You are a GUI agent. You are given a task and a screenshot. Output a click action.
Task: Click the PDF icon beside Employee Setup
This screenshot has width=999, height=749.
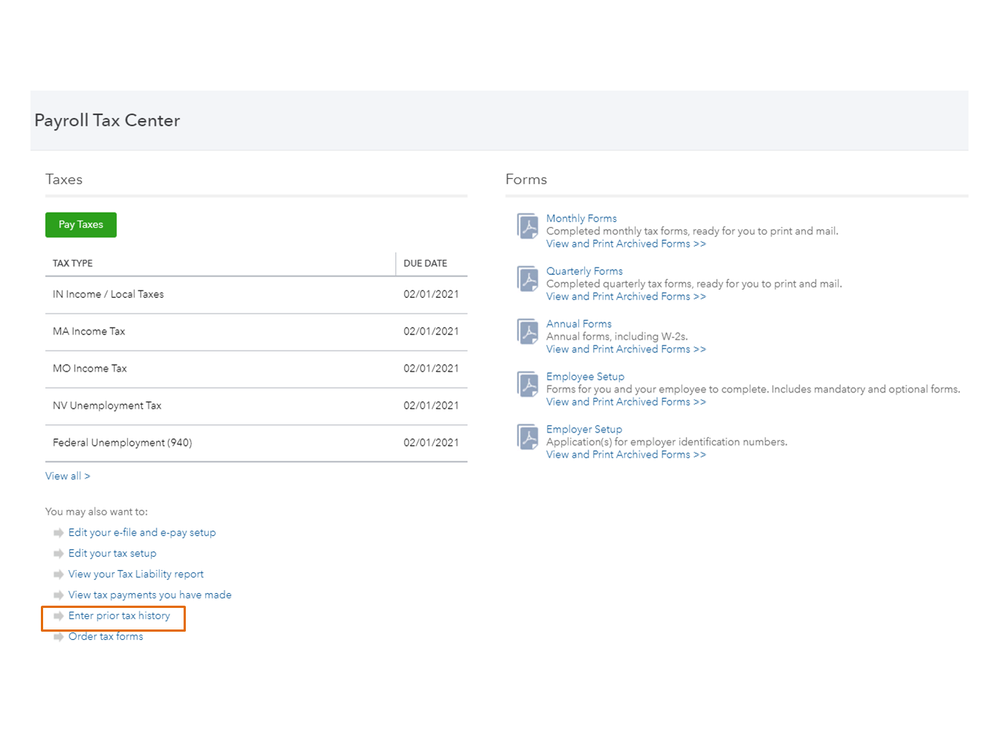[x=527, y=384]
